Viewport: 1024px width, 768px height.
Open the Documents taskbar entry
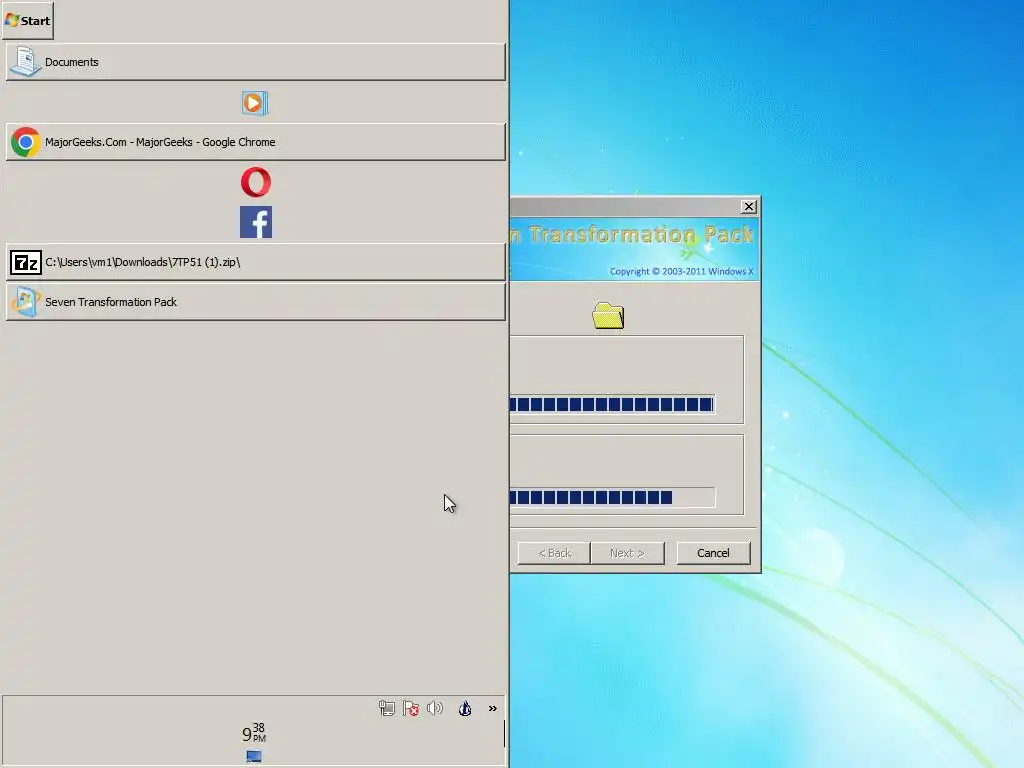point(255,62)
